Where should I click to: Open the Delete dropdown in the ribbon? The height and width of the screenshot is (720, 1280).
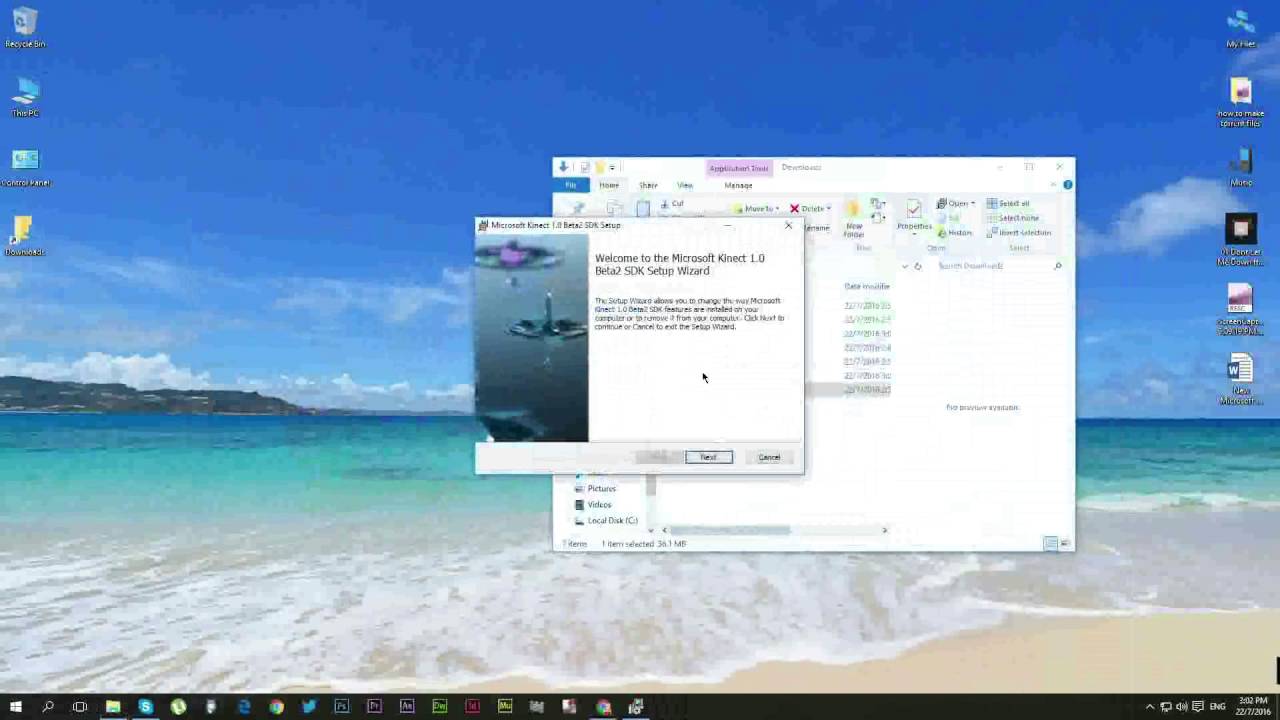tap(811, 209)
